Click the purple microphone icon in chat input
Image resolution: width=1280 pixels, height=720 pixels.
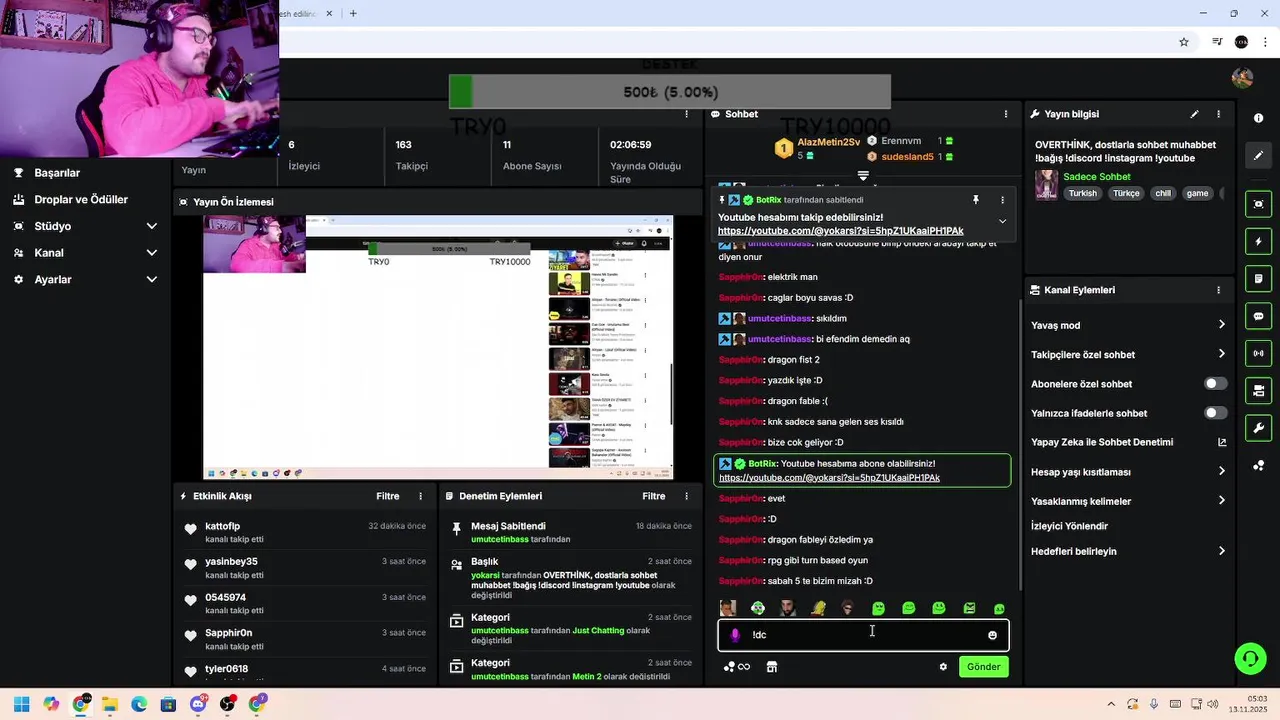point(735,635)
